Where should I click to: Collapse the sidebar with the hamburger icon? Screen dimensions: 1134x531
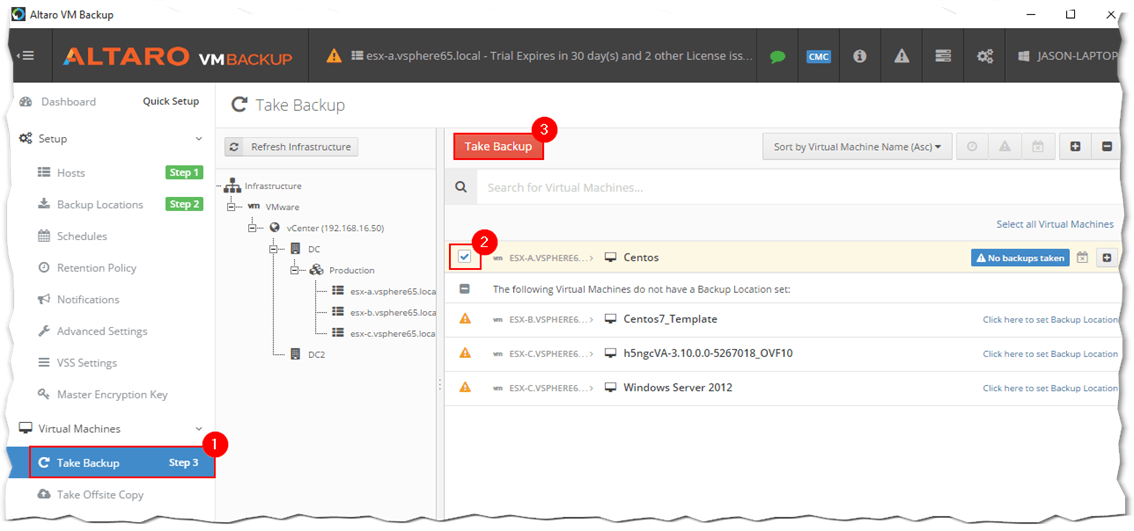pos(26,56)
